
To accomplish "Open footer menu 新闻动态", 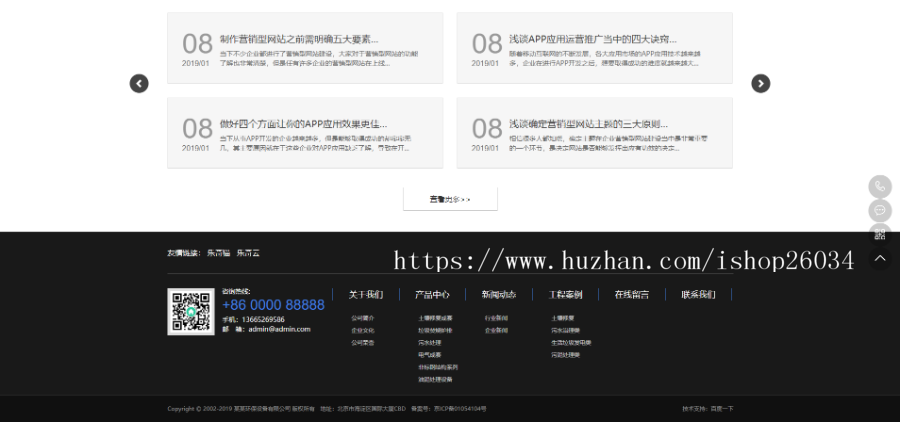I will pos(499,295).
